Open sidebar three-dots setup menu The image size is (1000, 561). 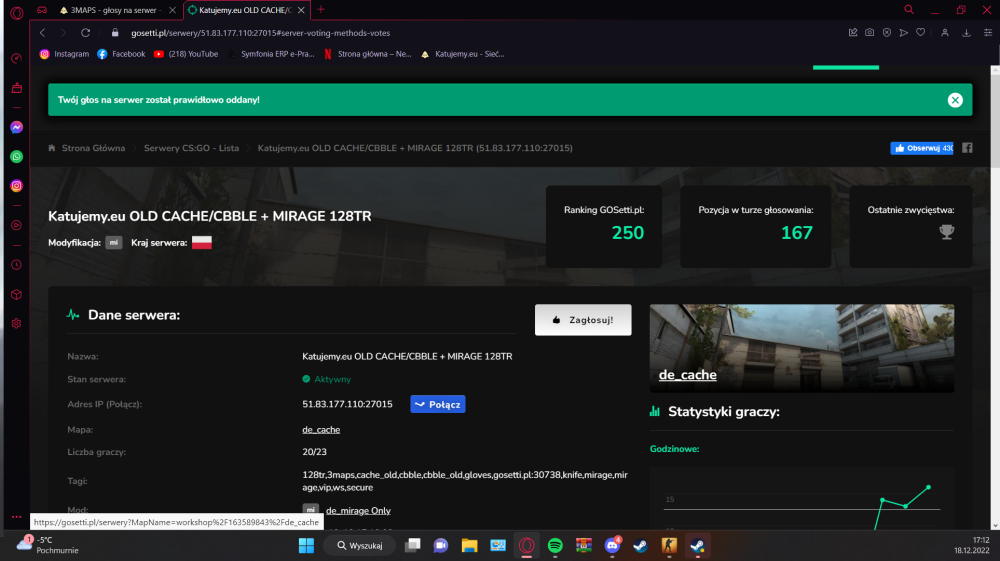[17, 517]
